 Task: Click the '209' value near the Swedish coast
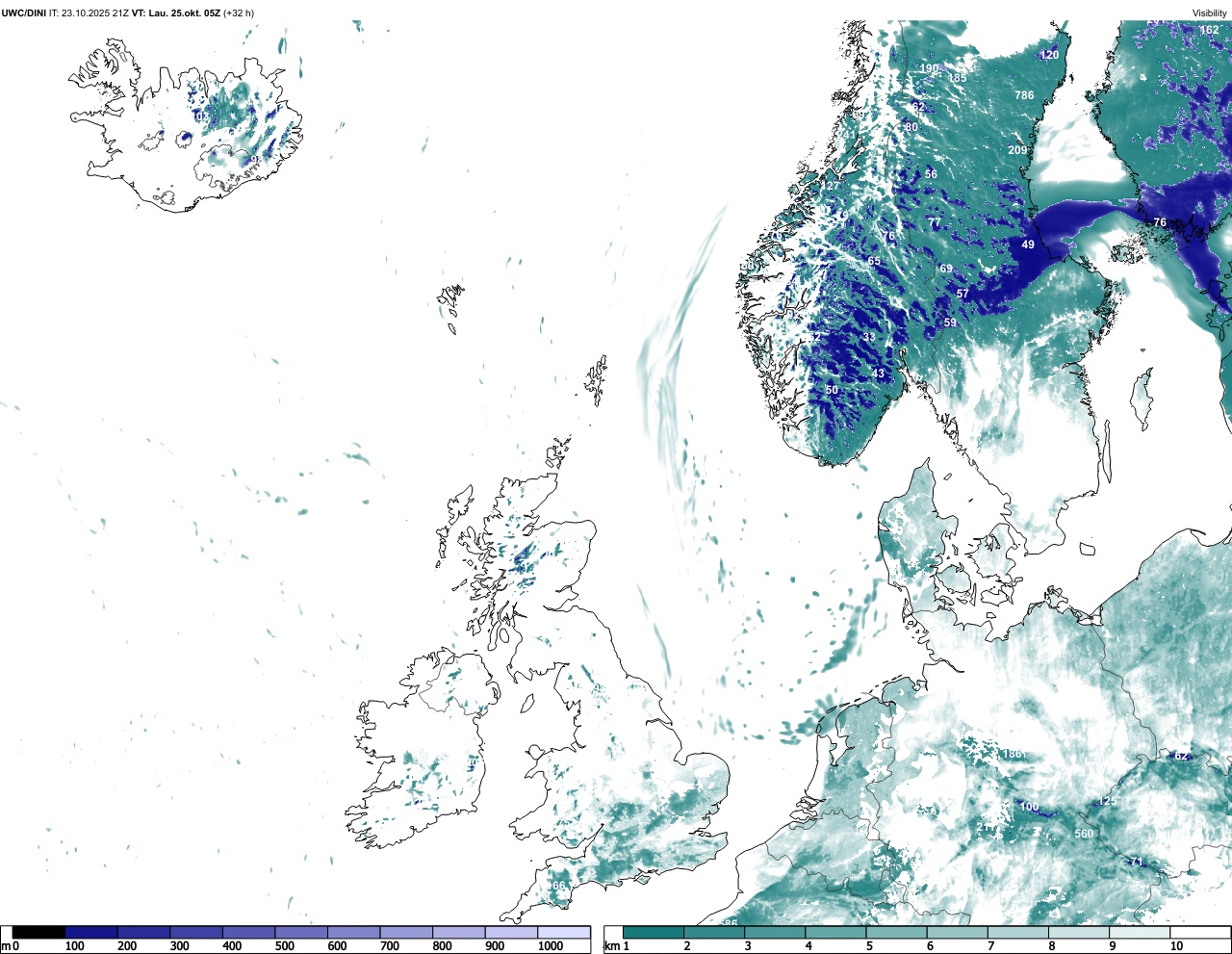point(1017,150)
